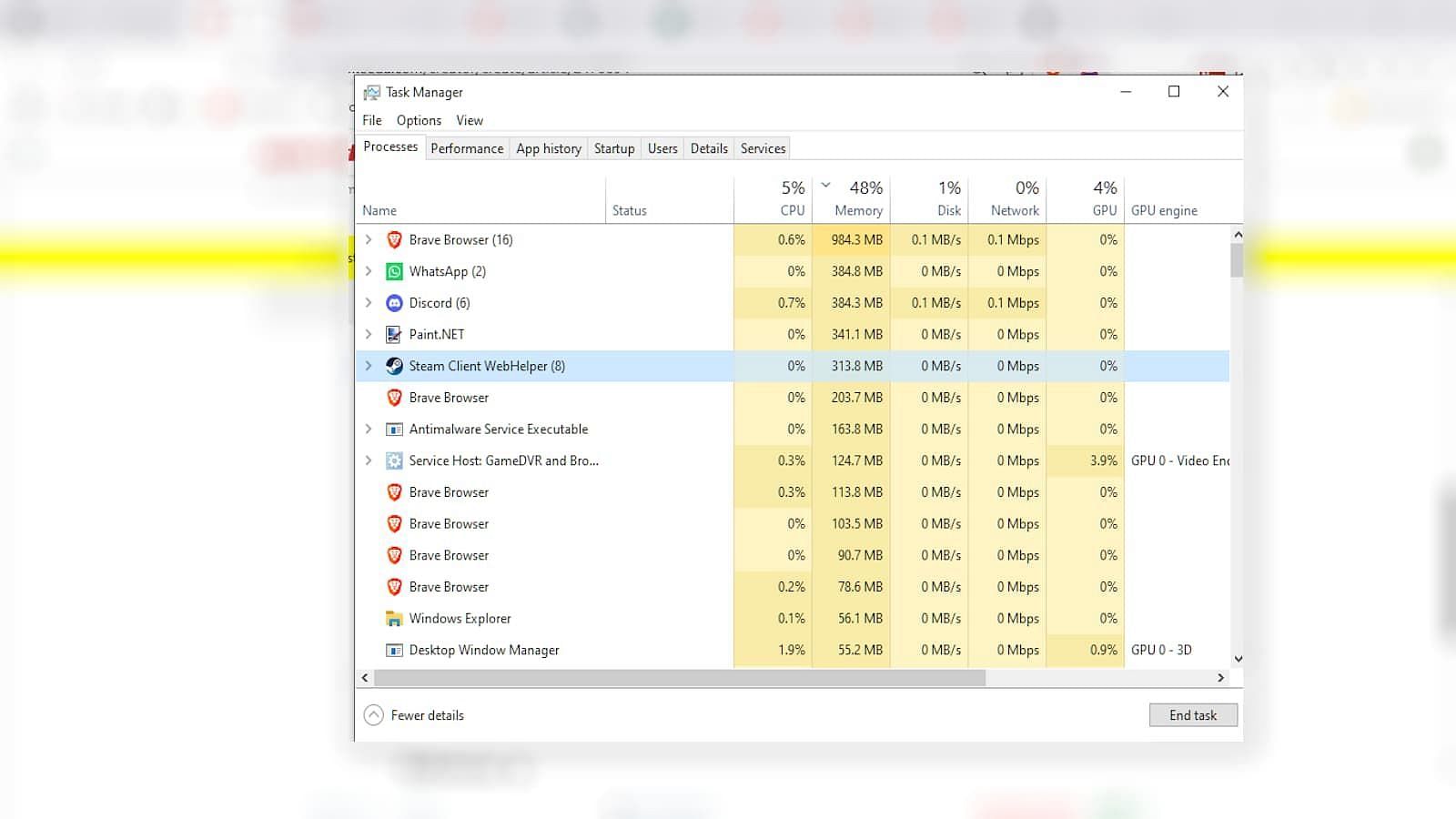Expand the Paint.NET process entry
The image size is (1456, 819).
[x=369, y=334]
